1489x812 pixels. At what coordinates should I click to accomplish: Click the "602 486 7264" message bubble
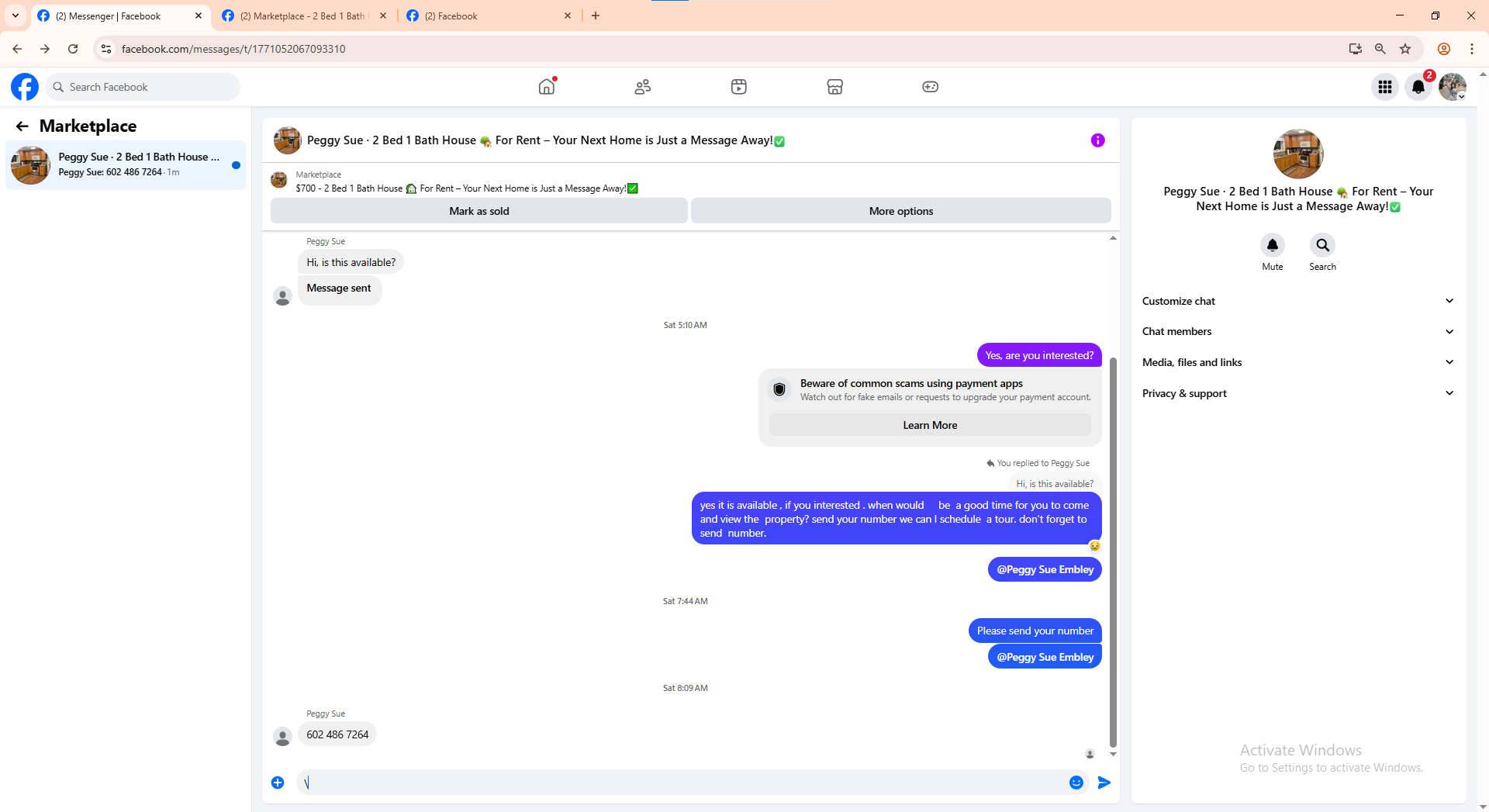pos(337,734)
